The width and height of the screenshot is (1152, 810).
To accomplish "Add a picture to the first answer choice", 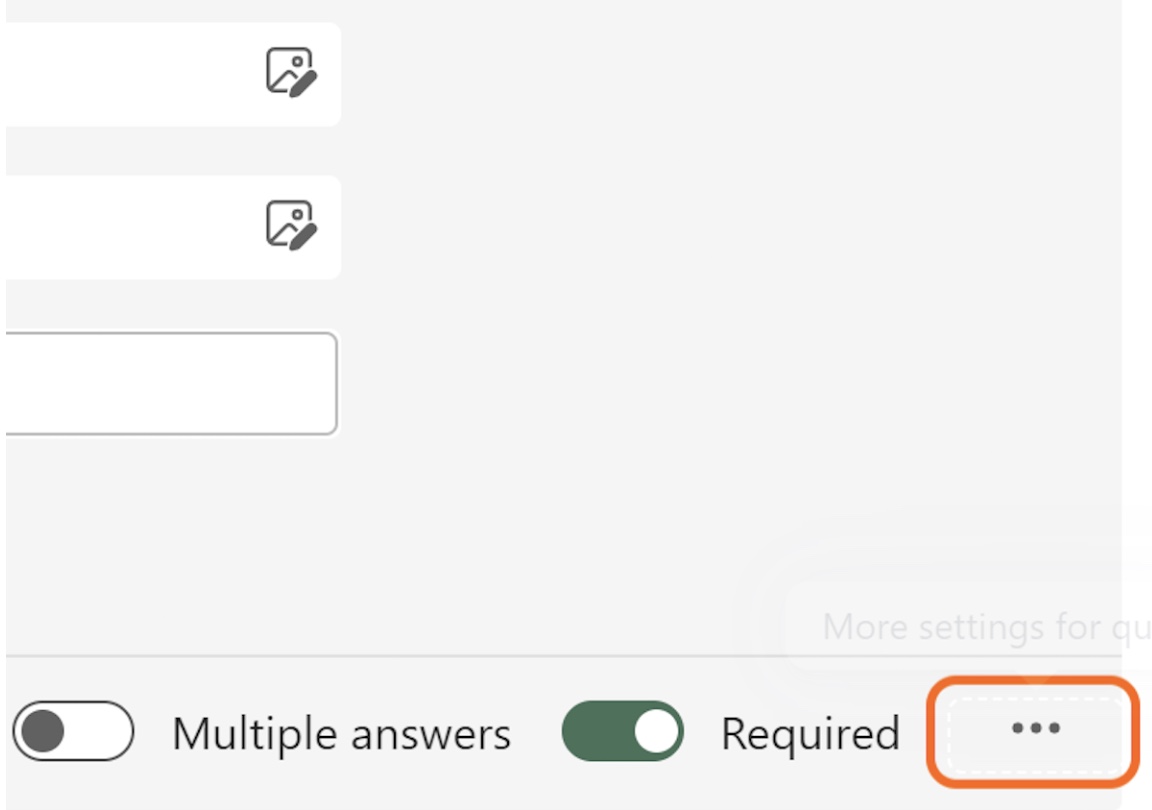I will tap(291, 73).
